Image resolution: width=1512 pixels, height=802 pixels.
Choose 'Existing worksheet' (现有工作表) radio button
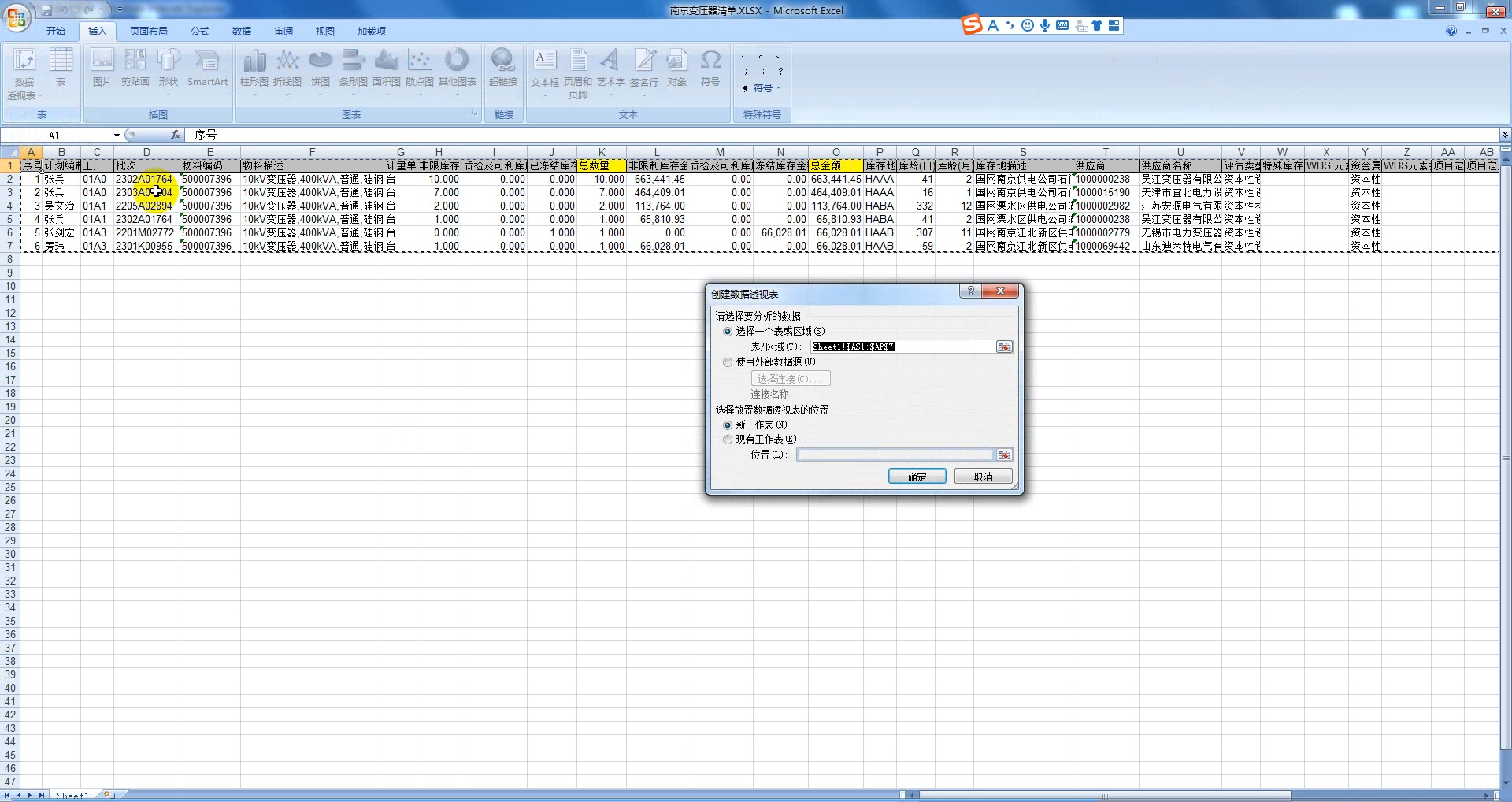(x=728, y=440)
